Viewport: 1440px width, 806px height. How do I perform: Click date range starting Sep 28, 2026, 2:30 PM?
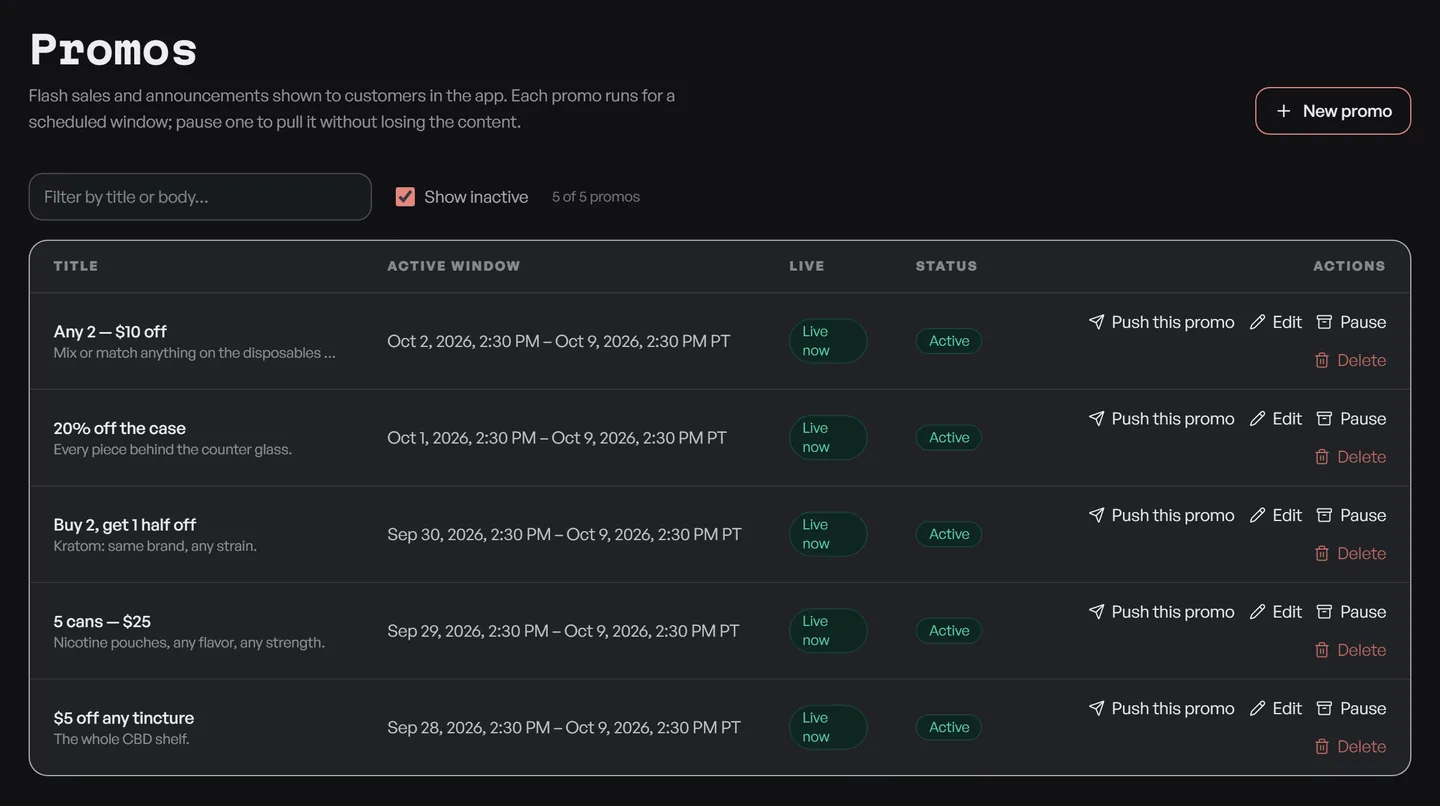pos(564,727)
